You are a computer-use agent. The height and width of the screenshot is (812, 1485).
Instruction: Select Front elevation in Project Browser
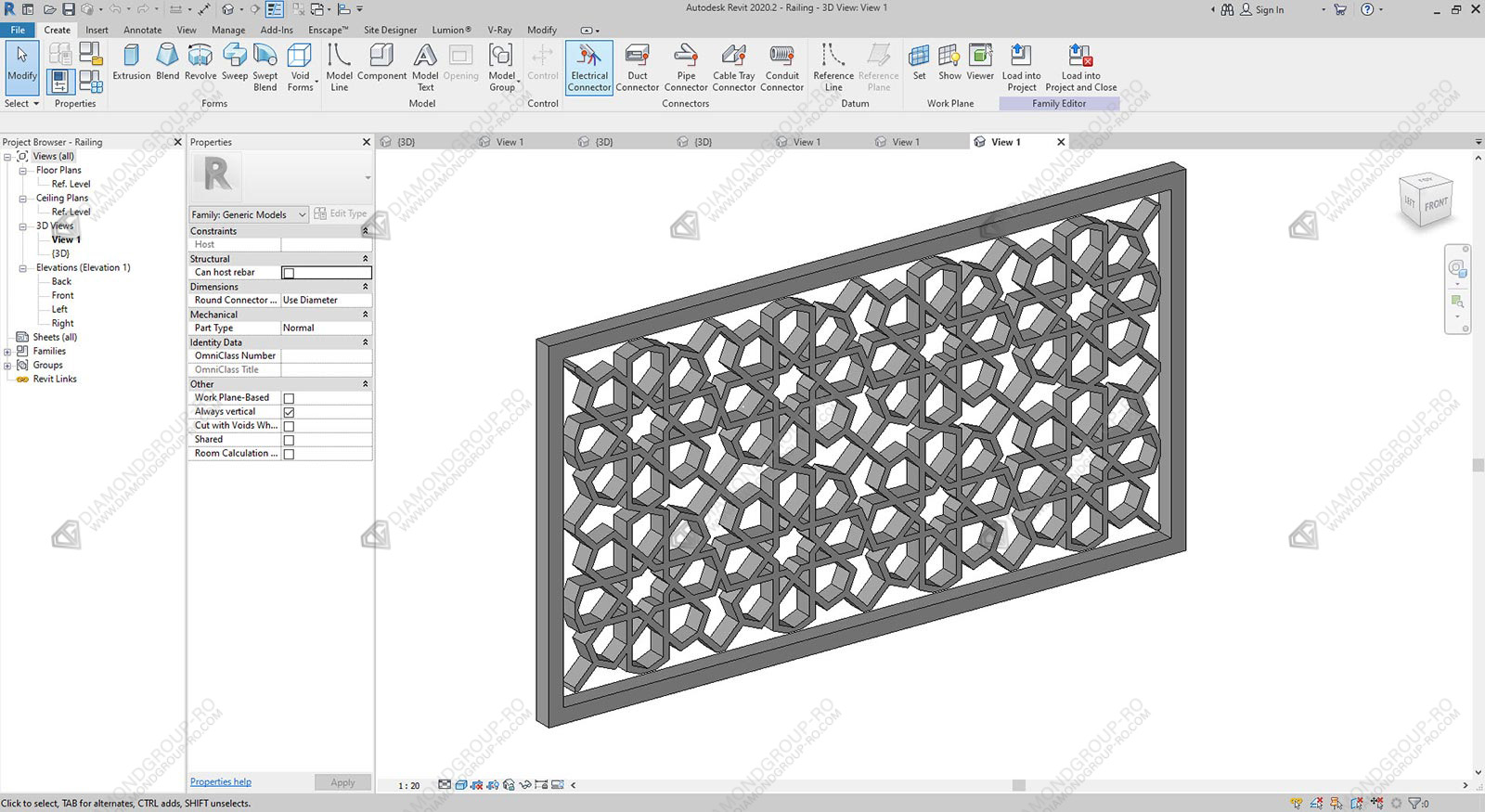(62, 295)
